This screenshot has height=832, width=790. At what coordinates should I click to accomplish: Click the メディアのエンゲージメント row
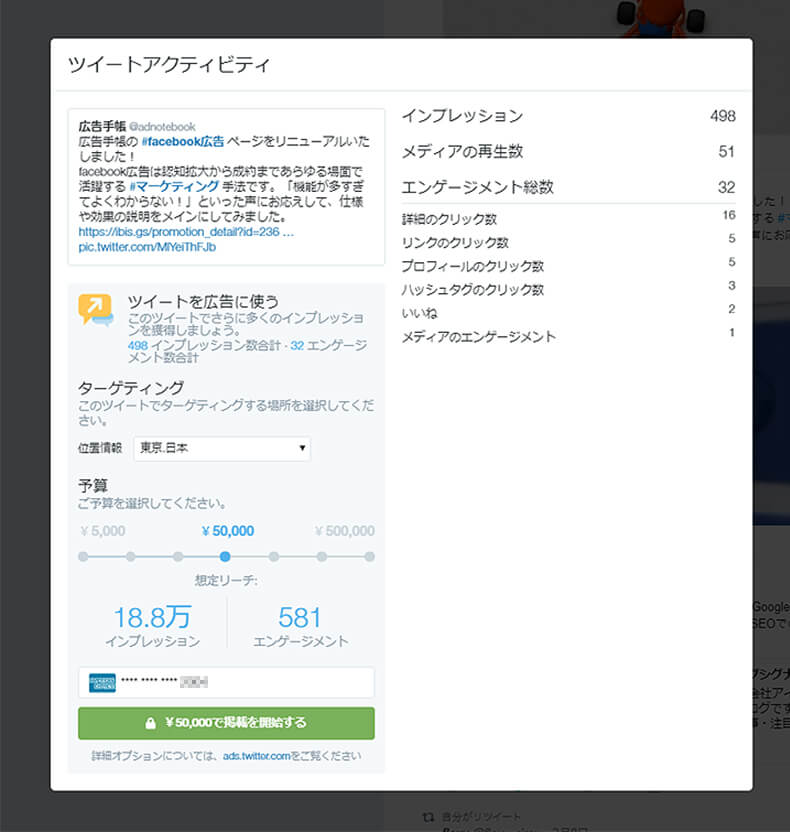[x=568, y=336]
